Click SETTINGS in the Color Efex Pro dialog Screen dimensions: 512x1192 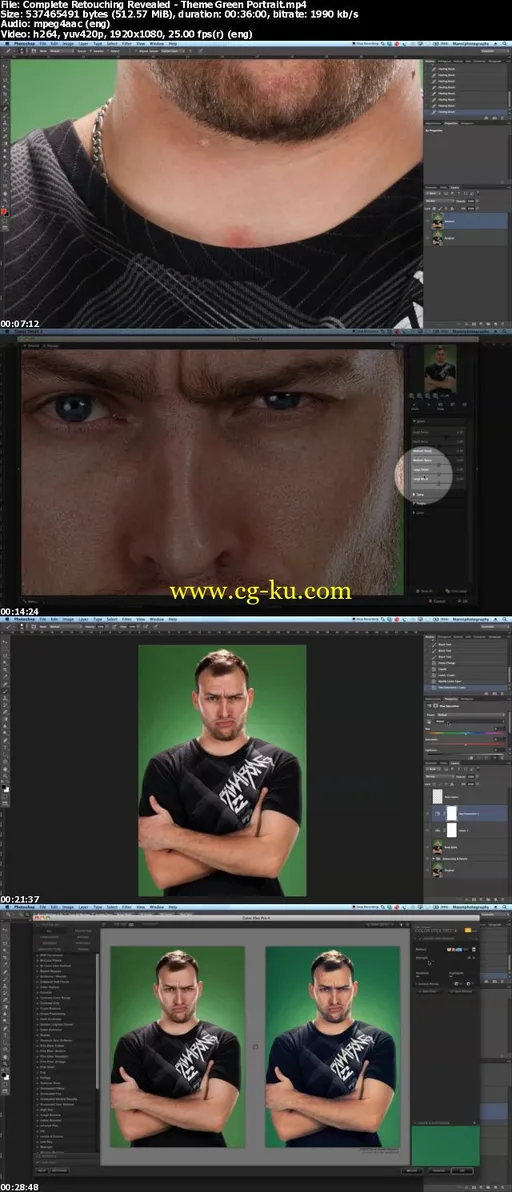59,1171
